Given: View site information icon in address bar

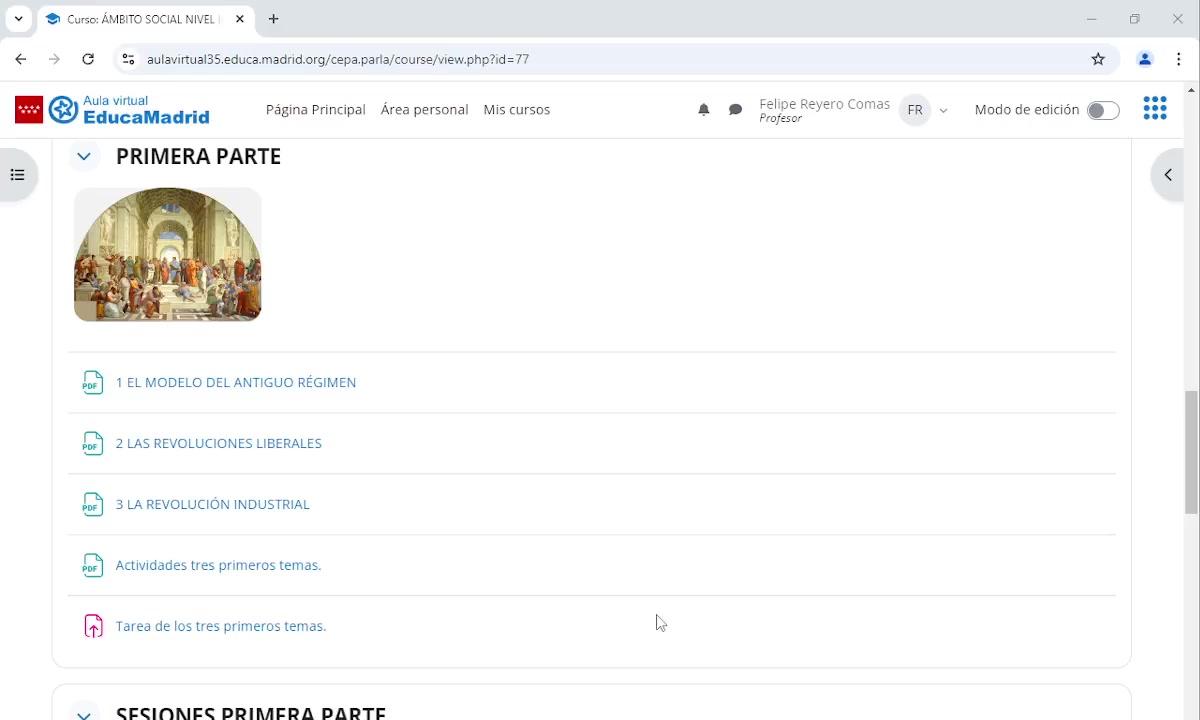Looking at the screenshot, I should (x=128, y=59).
